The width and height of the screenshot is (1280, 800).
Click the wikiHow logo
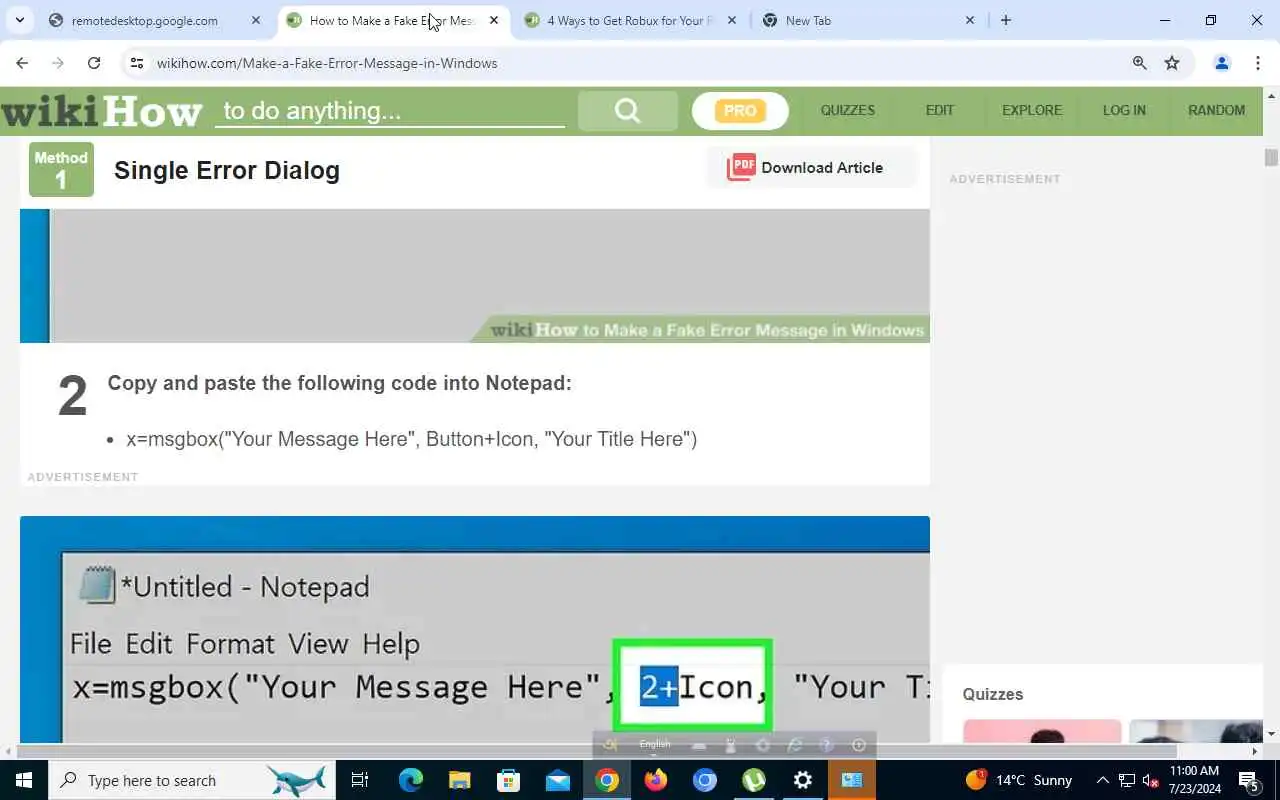[x=101, y=111]
